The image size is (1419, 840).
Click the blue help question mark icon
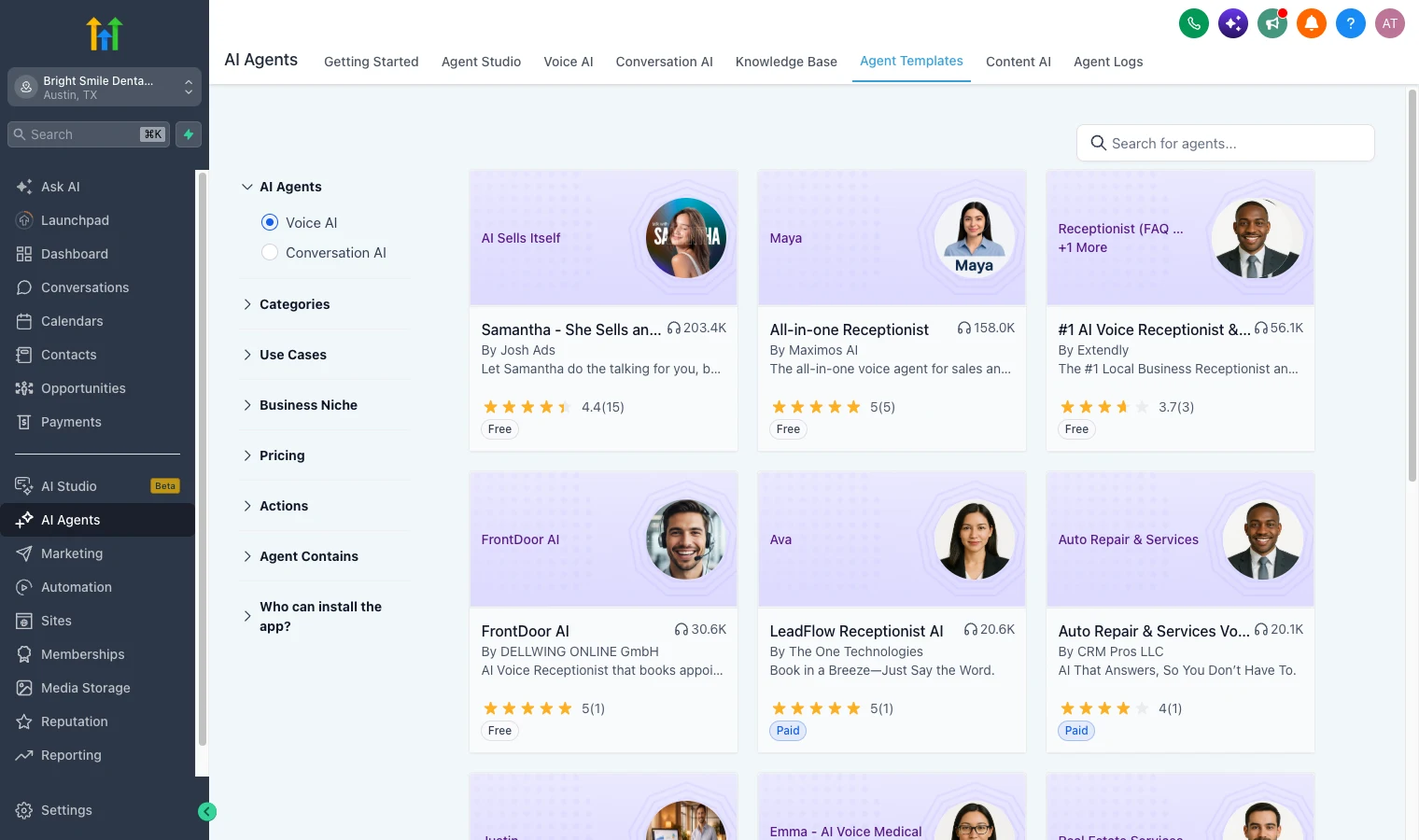[x=1351, y=23]
